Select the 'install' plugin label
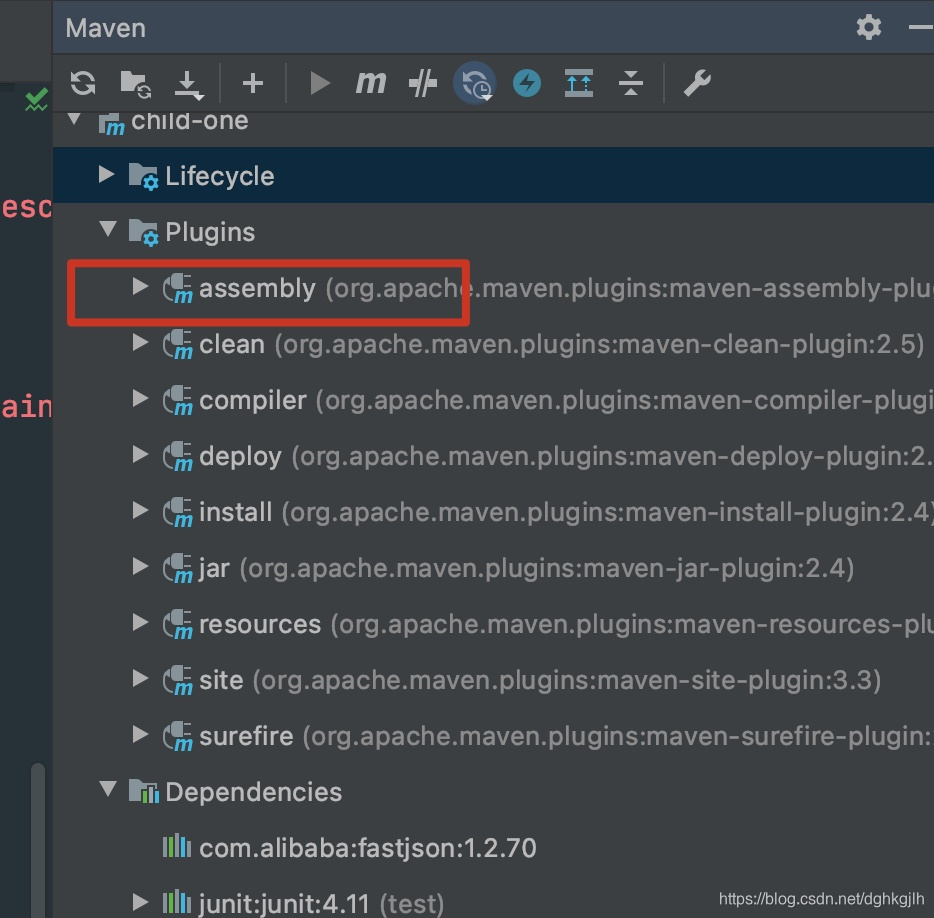The width and height of the screenshot is (934, 918). pyautogui.click(x=235, y=512)
